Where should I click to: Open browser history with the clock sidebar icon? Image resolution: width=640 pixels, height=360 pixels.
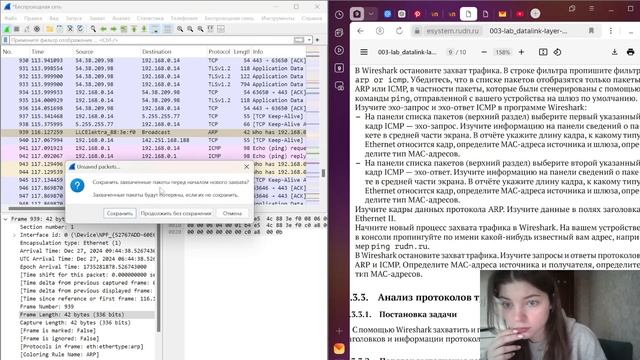[339, 14]
